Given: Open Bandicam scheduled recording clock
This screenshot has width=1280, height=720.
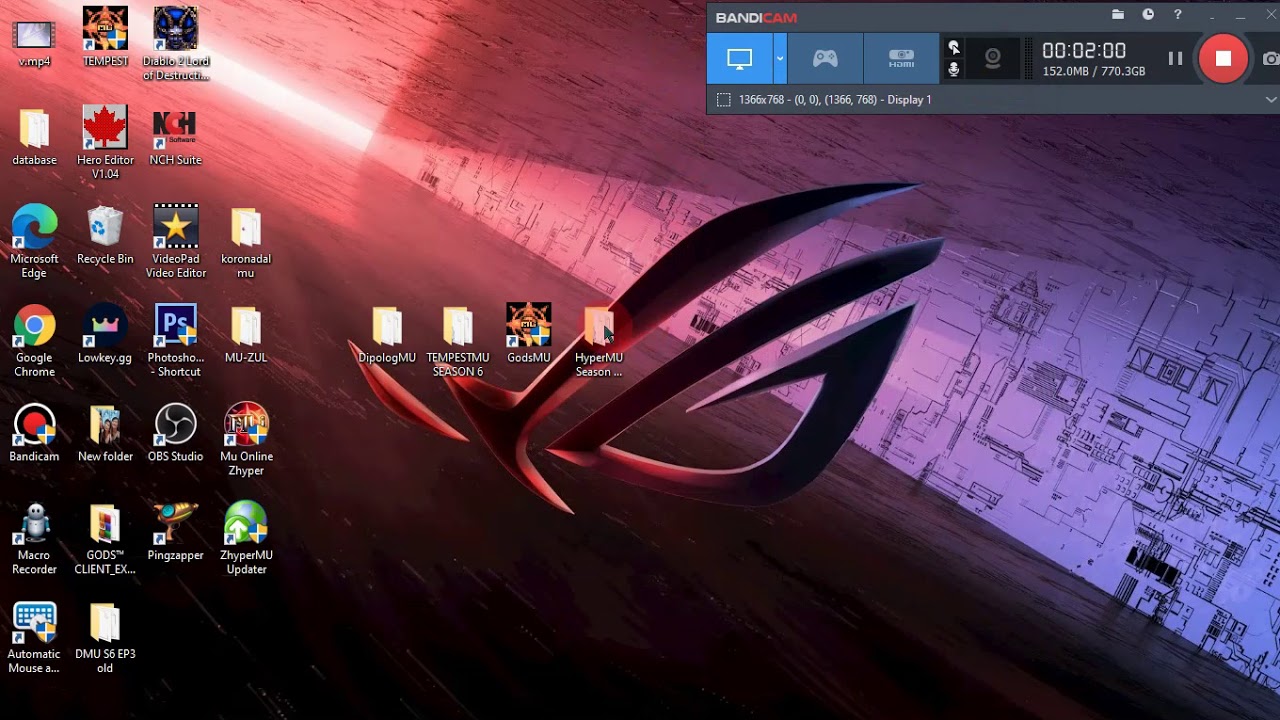Looking at the screenshot, I should coord(1148,15).
